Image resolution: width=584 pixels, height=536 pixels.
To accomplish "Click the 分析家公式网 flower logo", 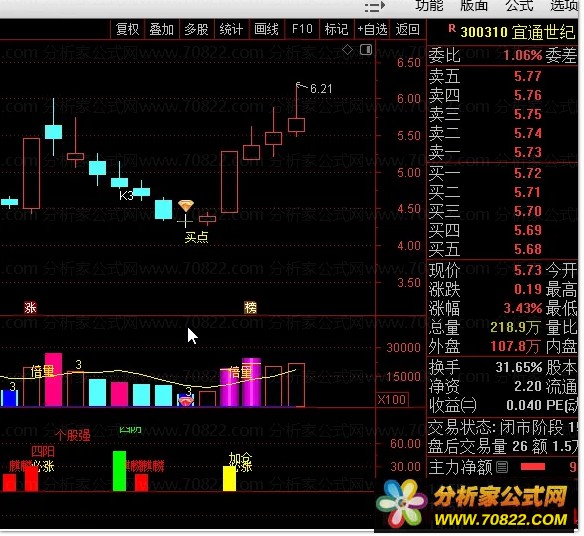I will (x=402, y=503).
